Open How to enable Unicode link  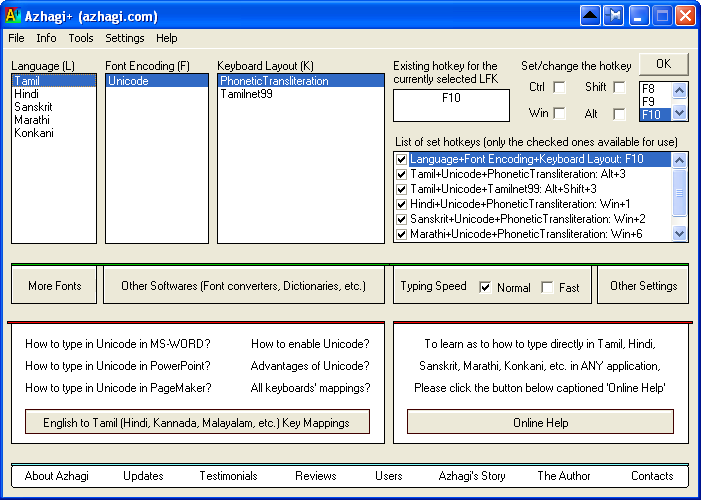(x=310, y=344)
